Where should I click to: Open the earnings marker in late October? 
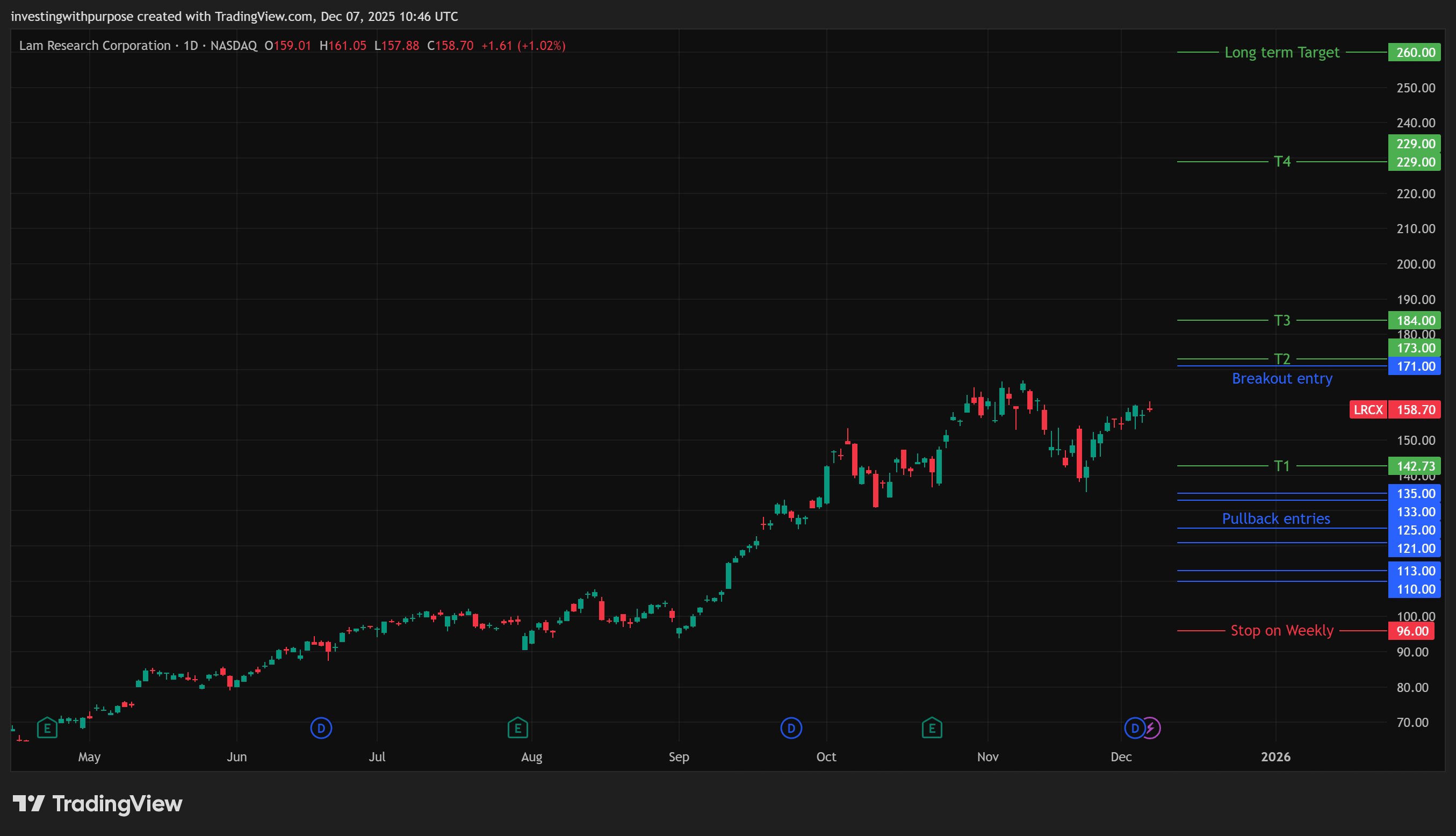click(x=931, y=729)
